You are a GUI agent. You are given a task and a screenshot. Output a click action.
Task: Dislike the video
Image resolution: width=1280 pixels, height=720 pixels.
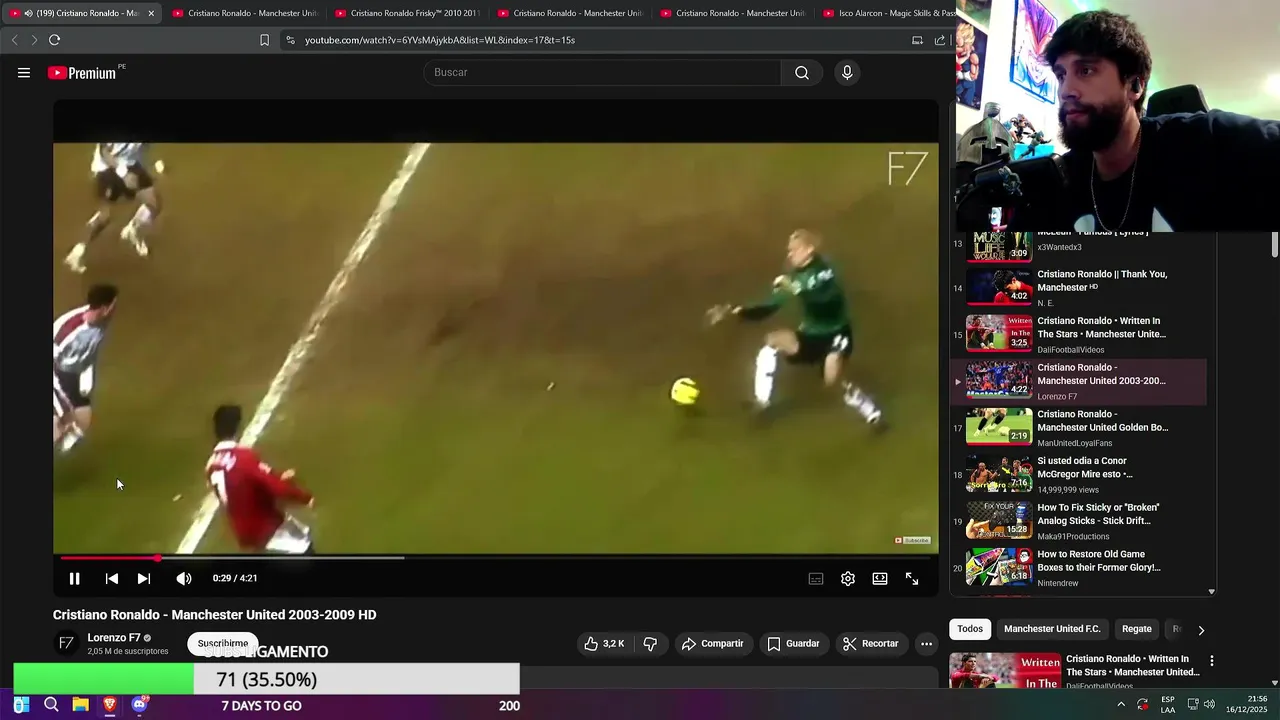[x=650, y=644]
